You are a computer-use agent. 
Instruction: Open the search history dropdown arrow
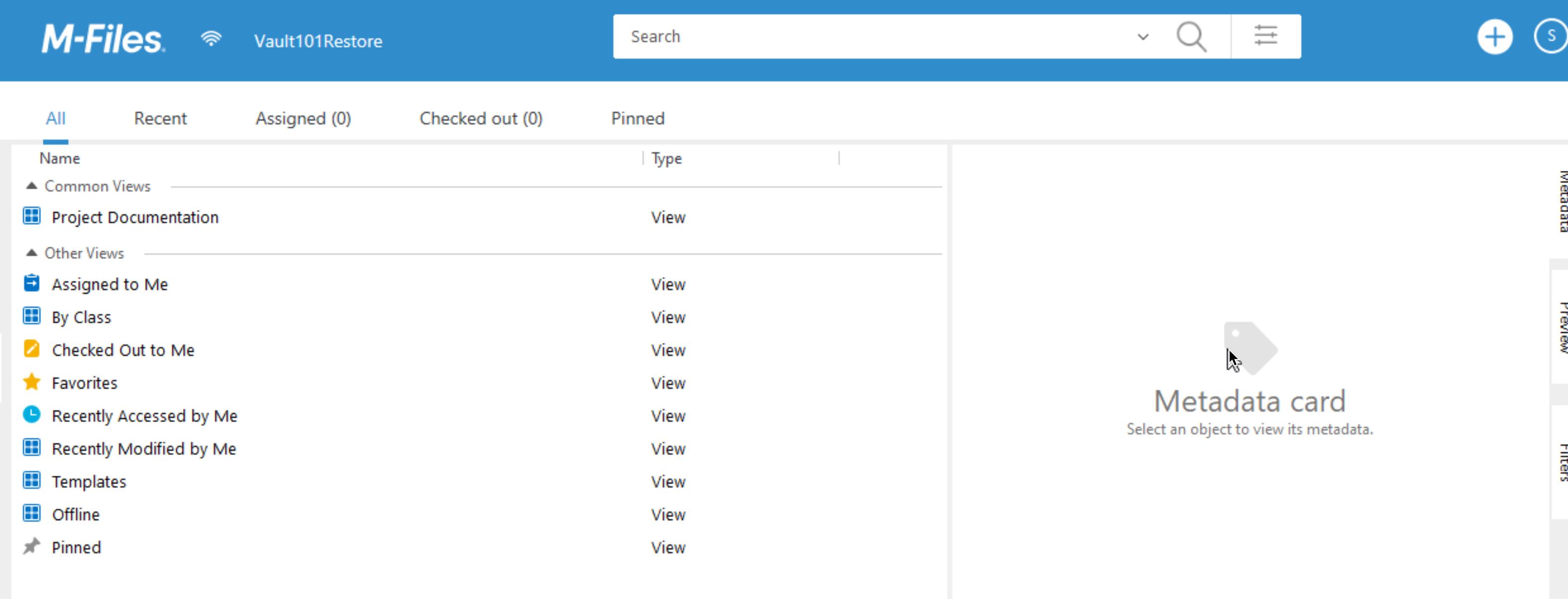click(x=1143, y=37)
